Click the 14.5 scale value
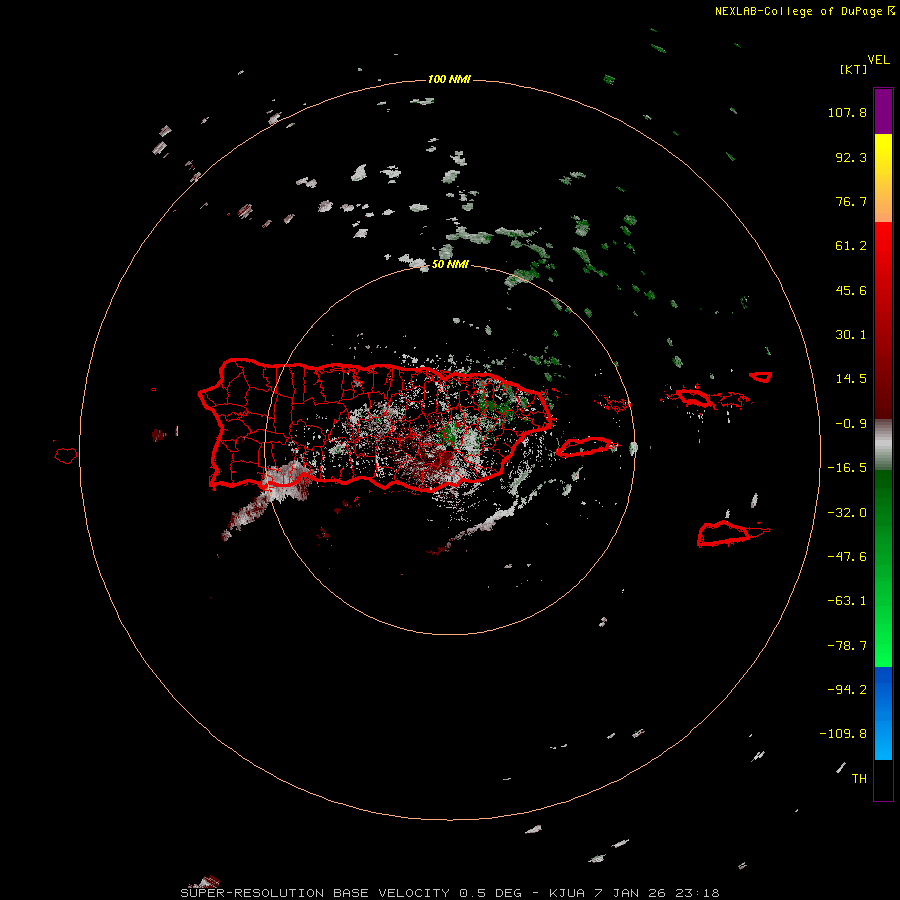This screenshot has height=900, width=900. pyautogui.click(x=851, y=379)
